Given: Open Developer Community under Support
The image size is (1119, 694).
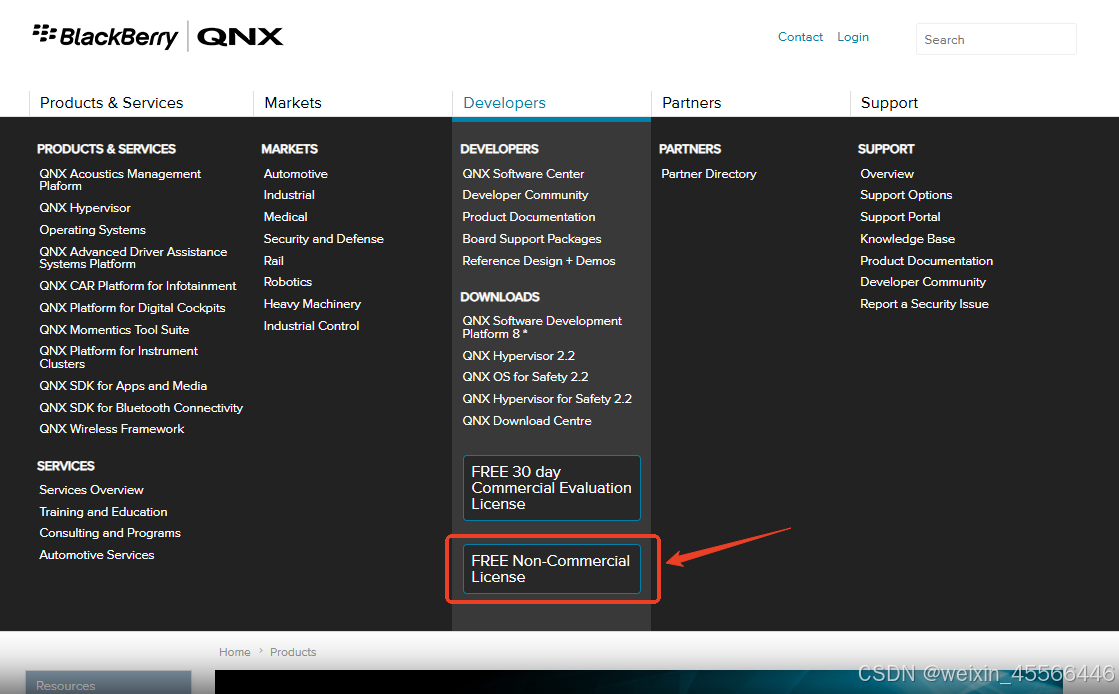Looking at the screenshot, I should tap(923, 281).
